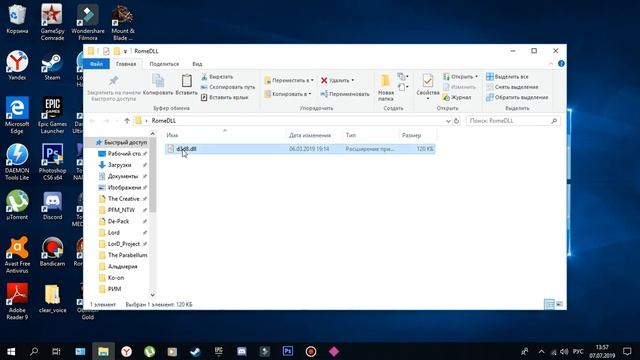Click the Photoshop icon in the taskbar
Screen dimensions: 640x360
point(288,351)
